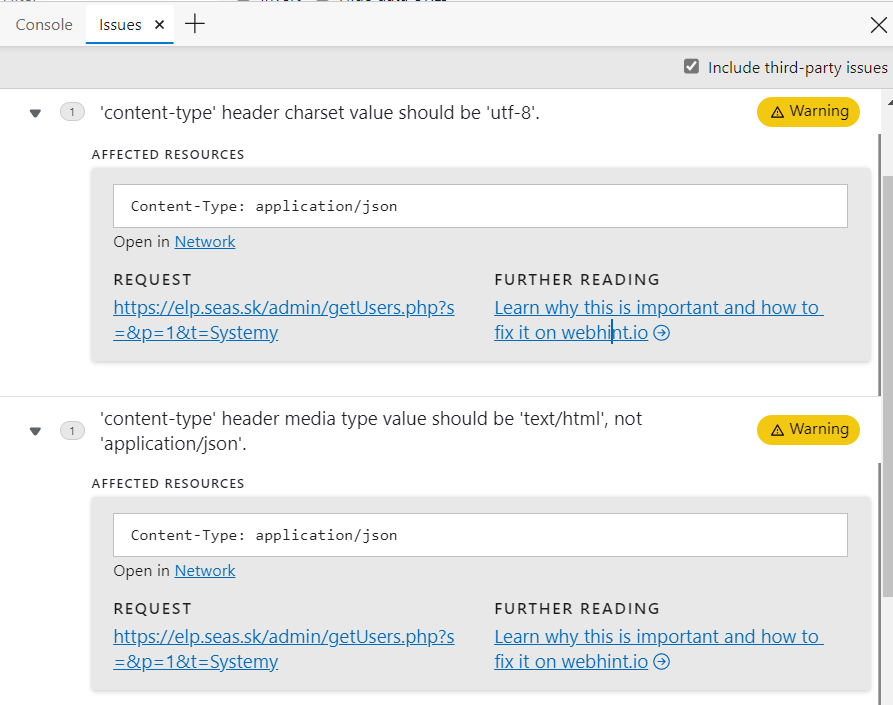The image size is (893, 705).
Task: Open Network link in charset issue
Action: pyautogui.click(x=204, y=241)
